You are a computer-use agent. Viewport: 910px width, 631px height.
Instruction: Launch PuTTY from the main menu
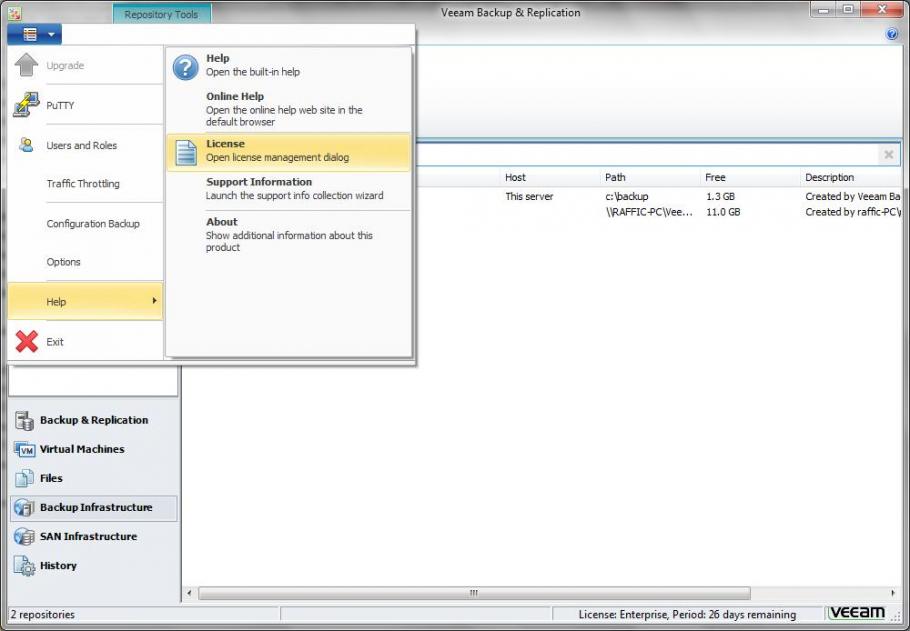pos(60,105)
